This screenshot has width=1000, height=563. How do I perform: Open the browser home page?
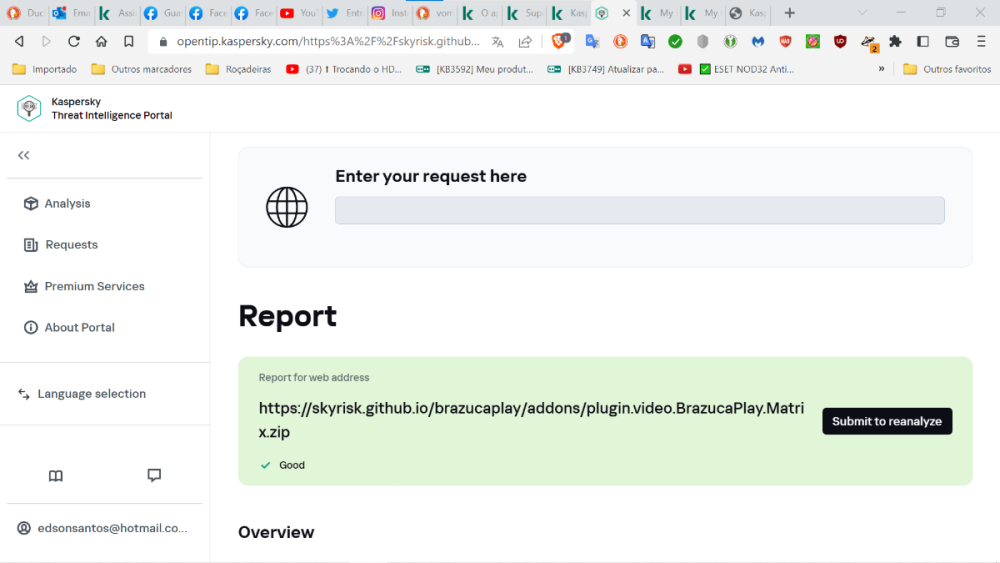(x=101, y=41)
